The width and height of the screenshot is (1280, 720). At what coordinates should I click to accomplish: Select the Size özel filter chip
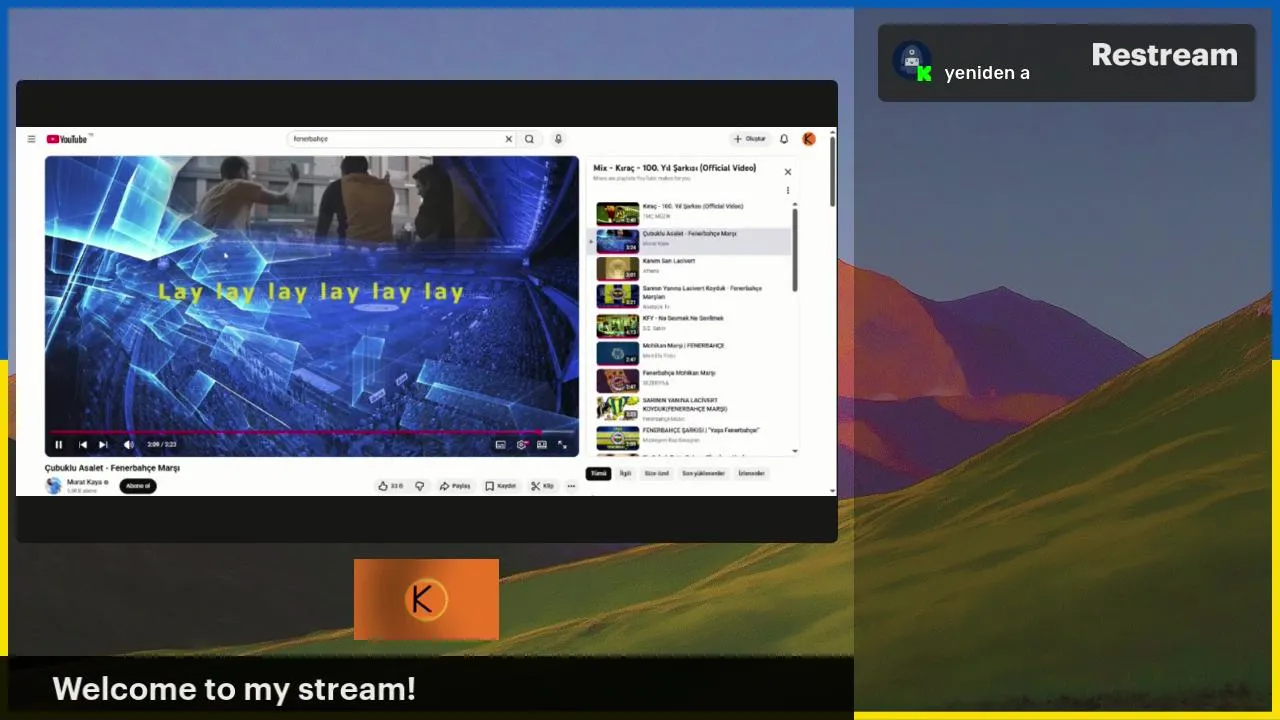[x=656, y=474]
